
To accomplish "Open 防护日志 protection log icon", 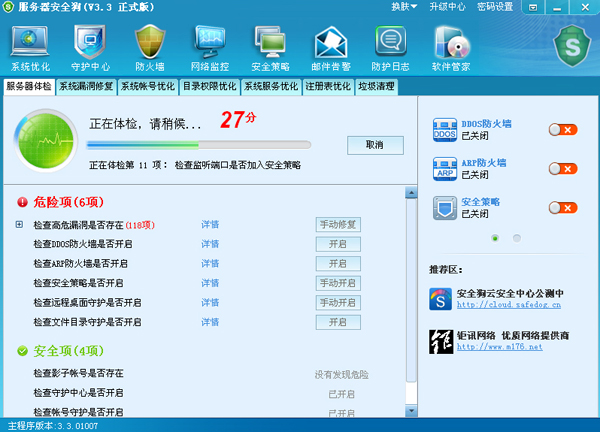I will click(x=390, y=48).
